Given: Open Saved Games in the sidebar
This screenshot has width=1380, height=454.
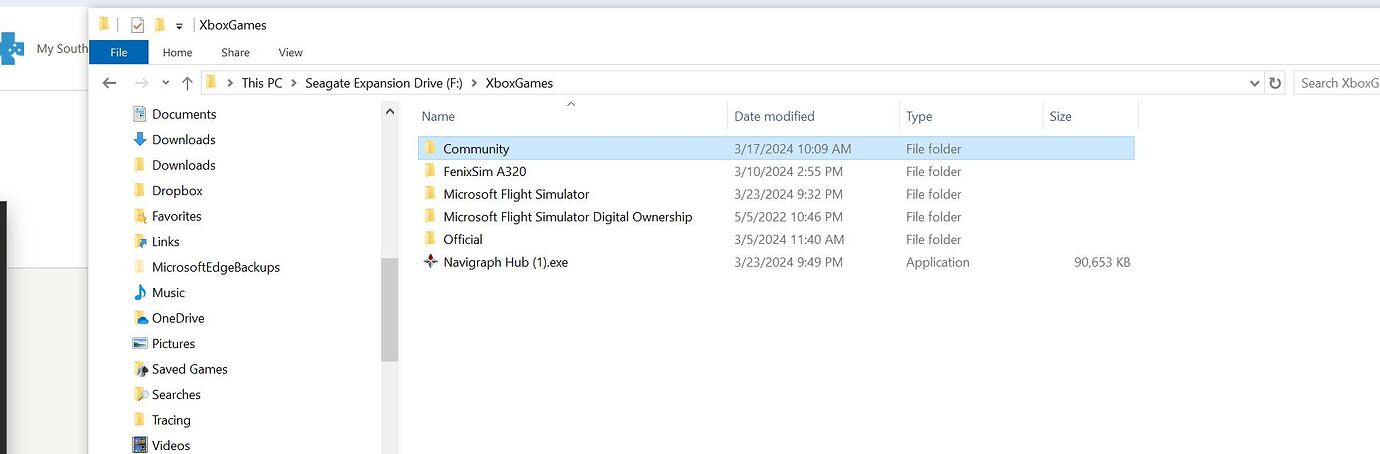Looking at the screenshot, I should coord(189,369).
